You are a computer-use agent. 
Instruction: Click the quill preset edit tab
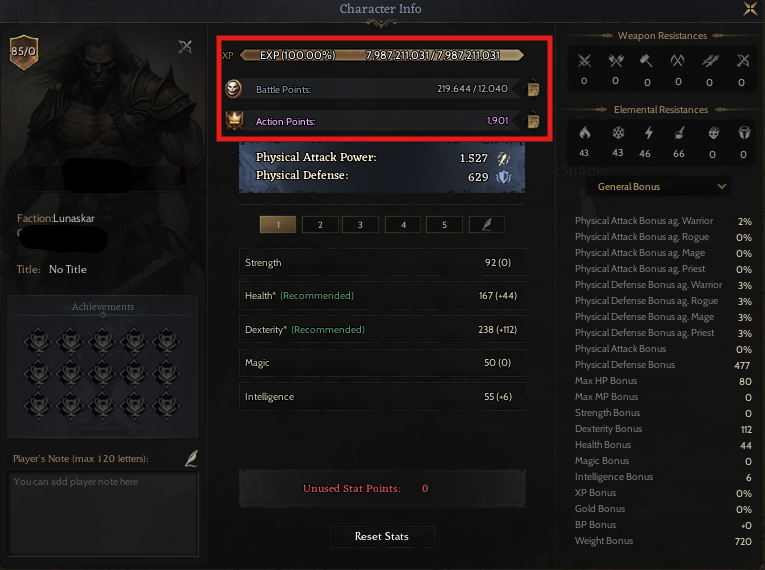click(x=486, y=224)
